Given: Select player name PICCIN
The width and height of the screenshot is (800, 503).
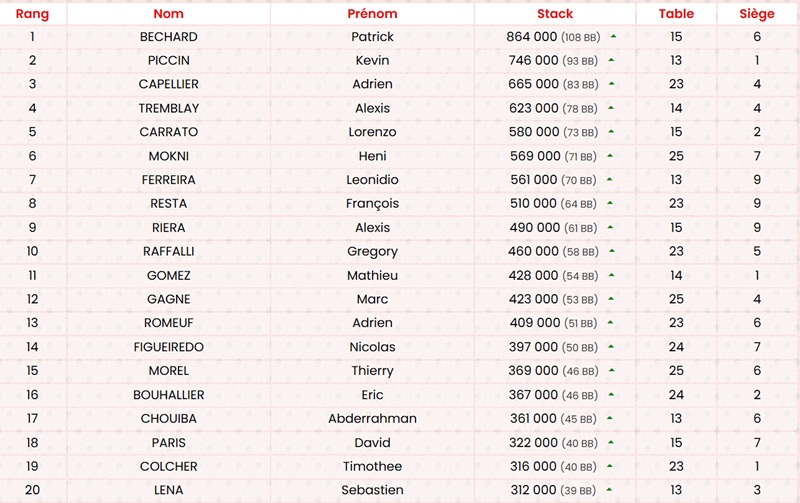Looking at the screenshot, I should pos(169,61).
